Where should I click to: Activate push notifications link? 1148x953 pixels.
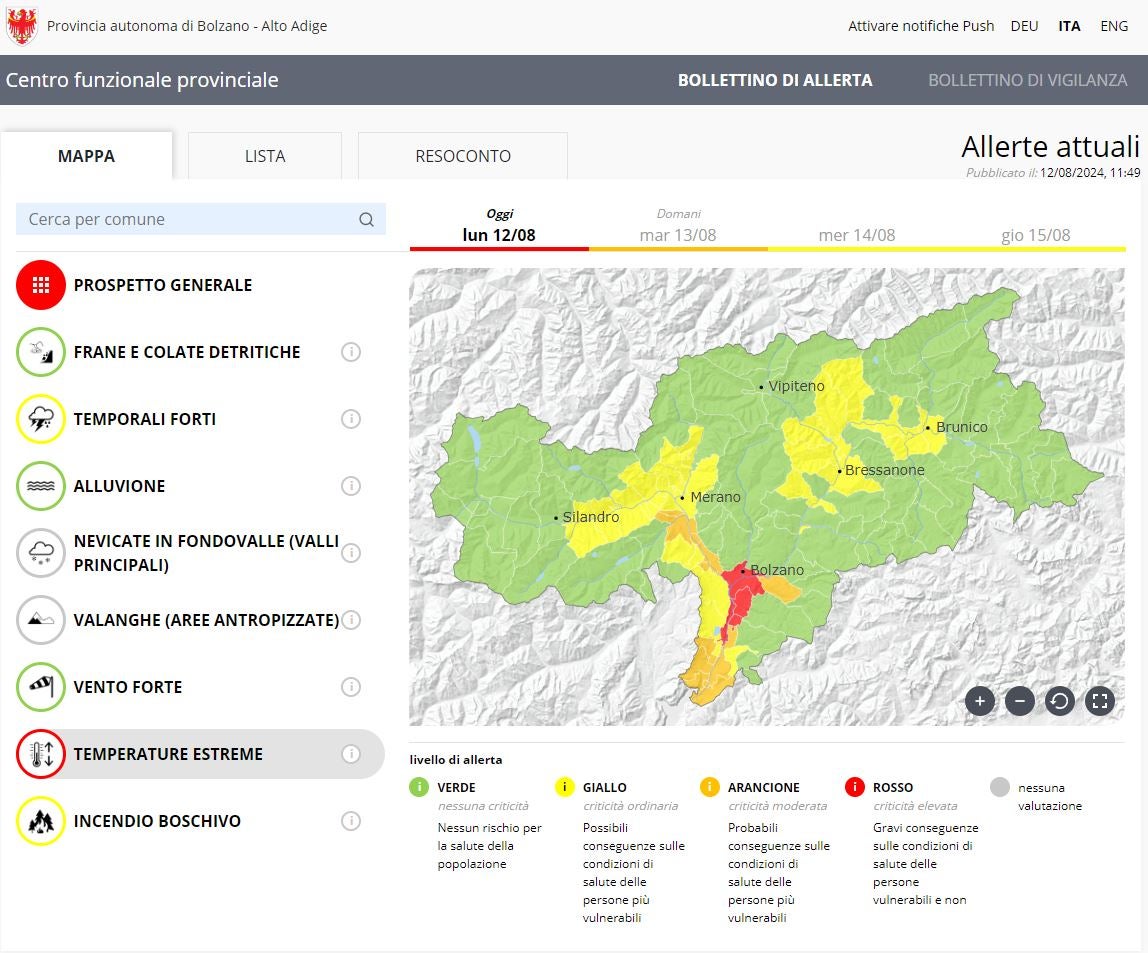pyautogui.click(x=921, y=26)
